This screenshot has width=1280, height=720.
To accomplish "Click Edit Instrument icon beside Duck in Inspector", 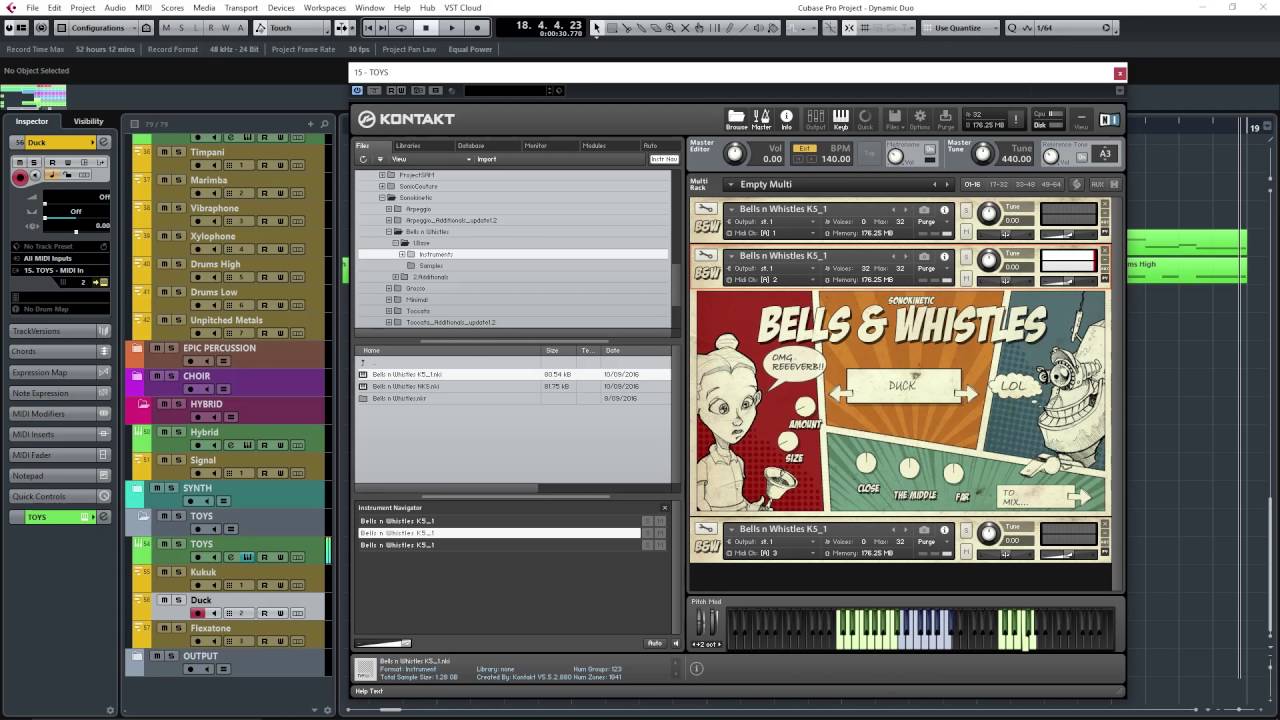I will [x=103, y=142].
